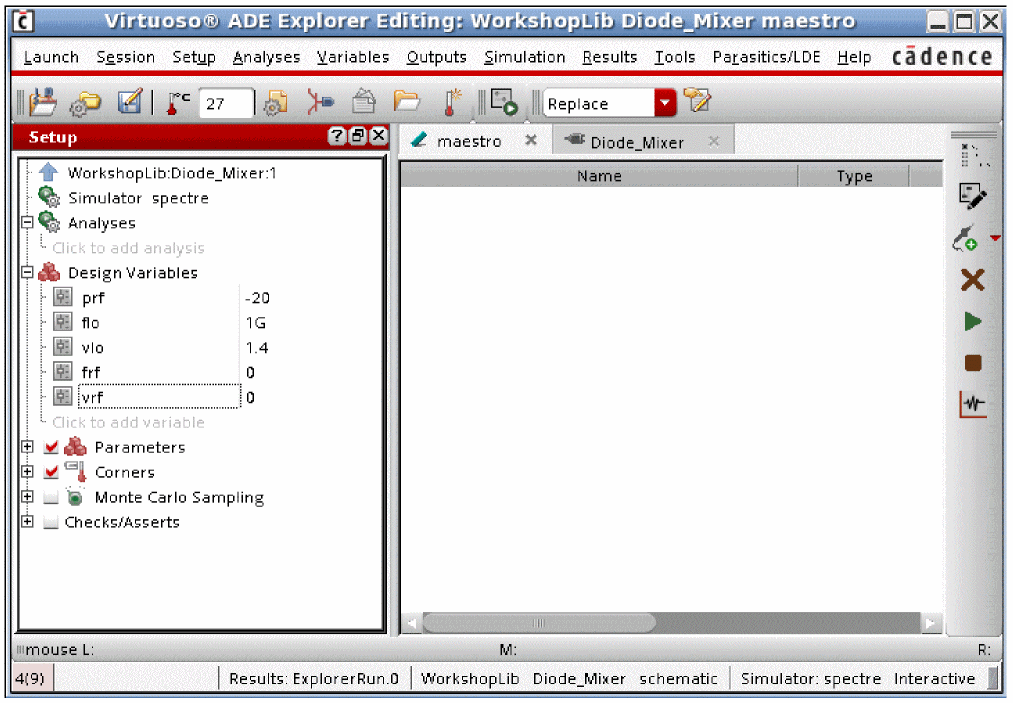1013x703 pixels.
Task: Click the flo value 1G
Action: 255,322
